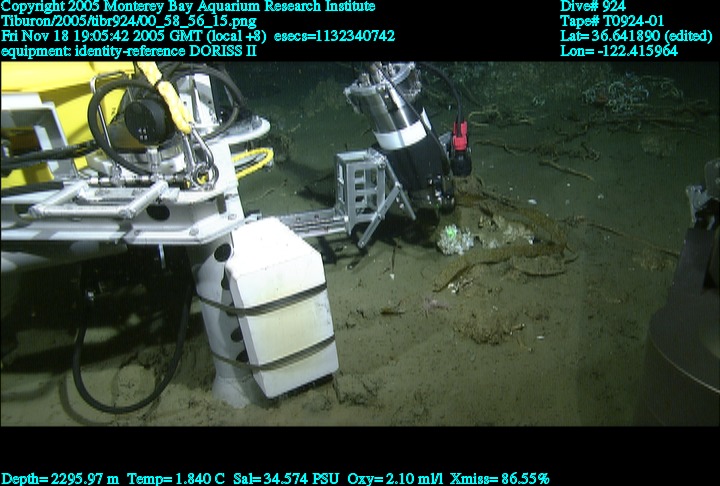Click the timestamp 'Fri Nov 18 19:05:42 2005 GMT'
The width and height of the screenshot is (720, 486).
tap(101, 36)
